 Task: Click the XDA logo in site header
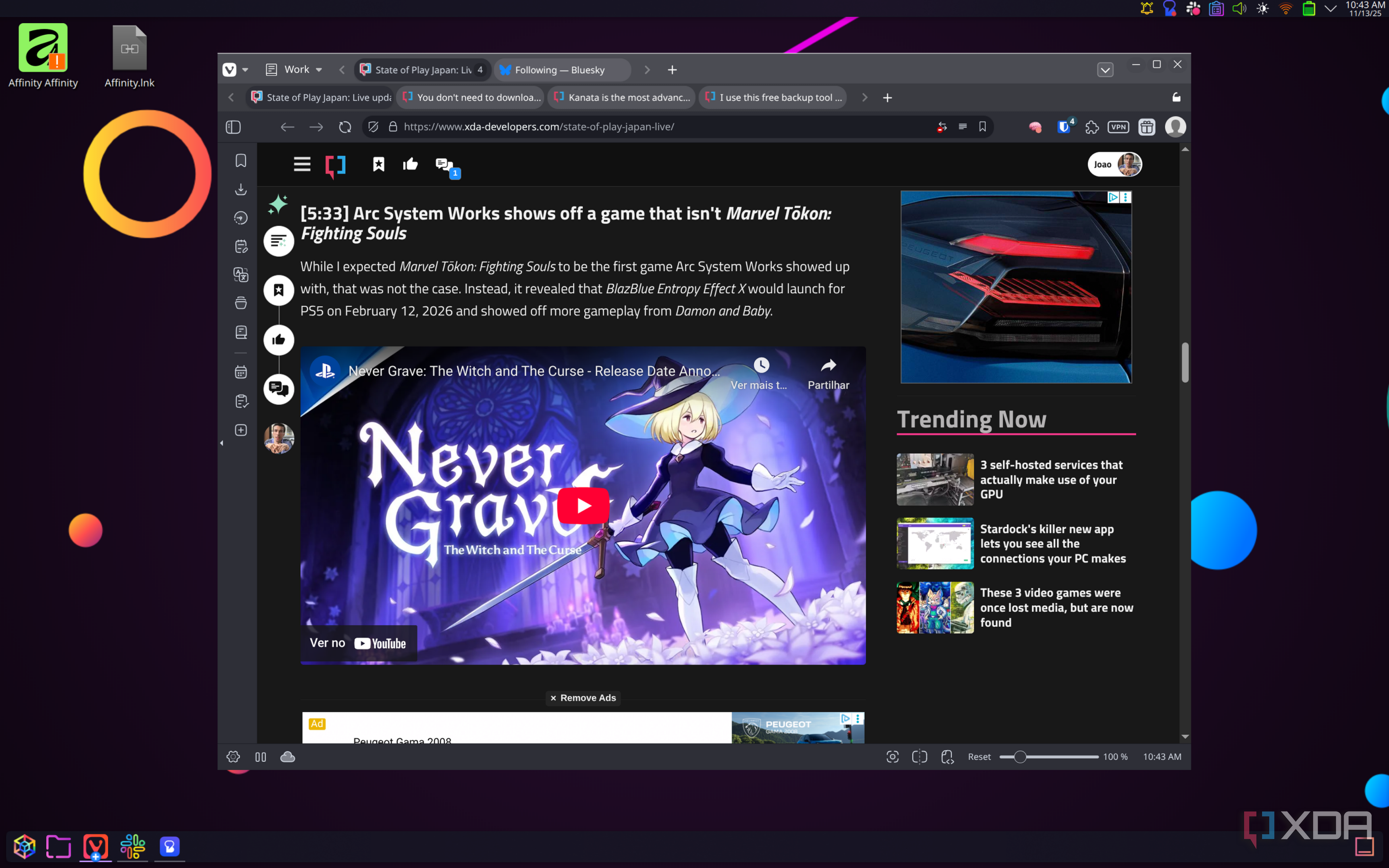point(336,166)
